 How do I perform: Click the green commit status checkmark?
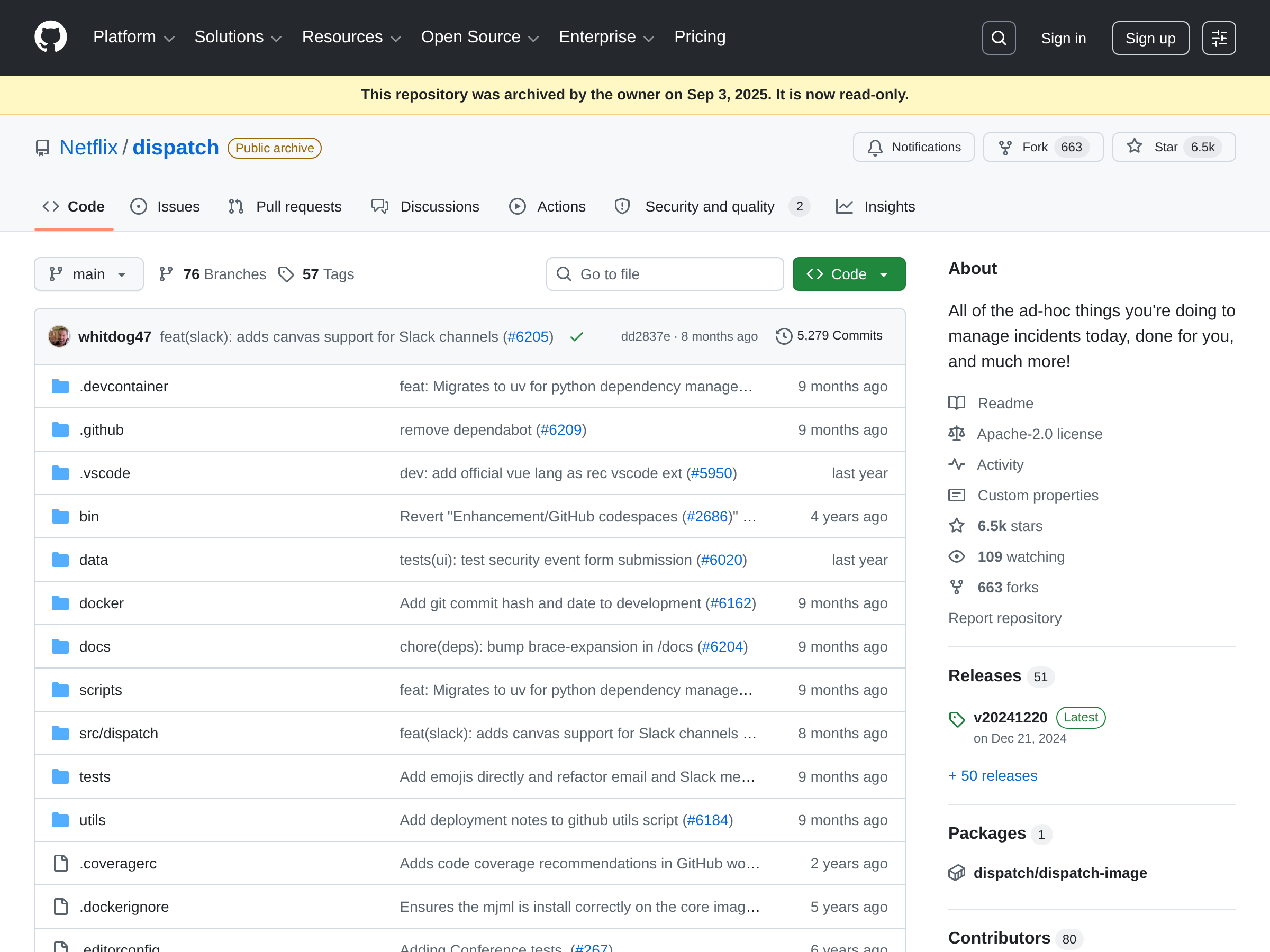(576, 336)
